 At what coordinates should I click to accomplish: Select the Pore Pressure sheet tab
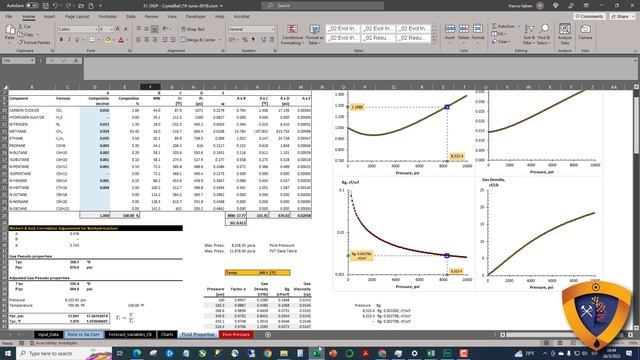click(x=236, y=335)
